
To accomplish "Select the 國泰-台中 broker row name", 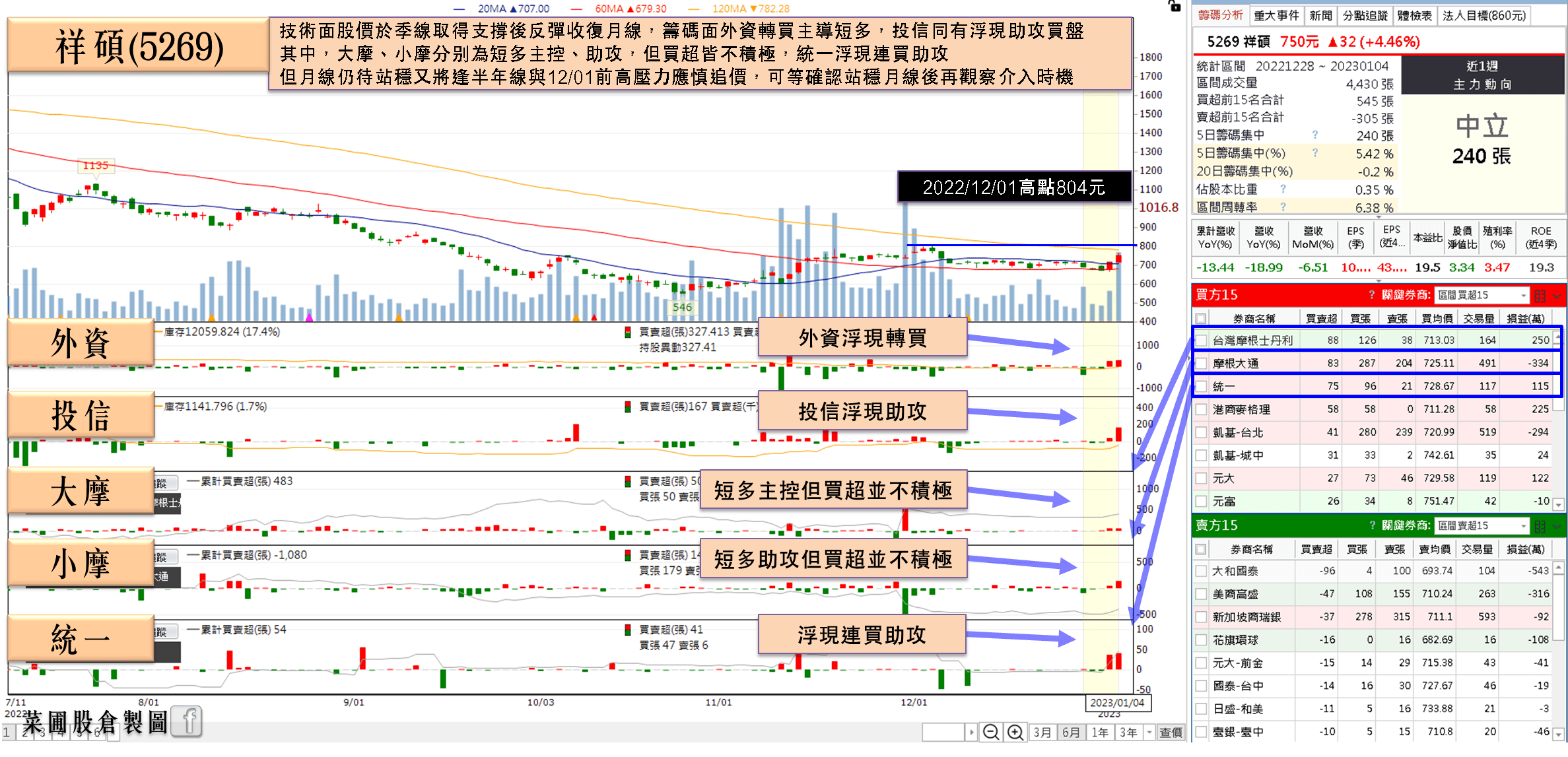I will (x=1237, y=686).
